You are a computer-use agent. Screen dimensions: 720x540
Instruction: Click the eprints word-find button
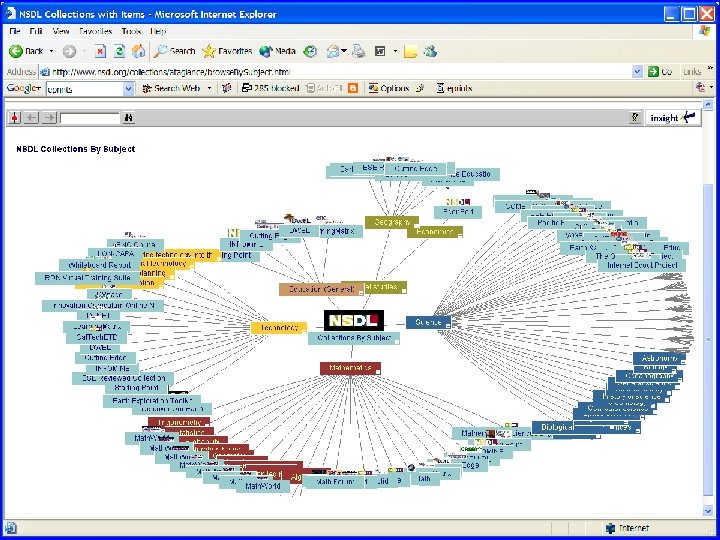point(454,88)
